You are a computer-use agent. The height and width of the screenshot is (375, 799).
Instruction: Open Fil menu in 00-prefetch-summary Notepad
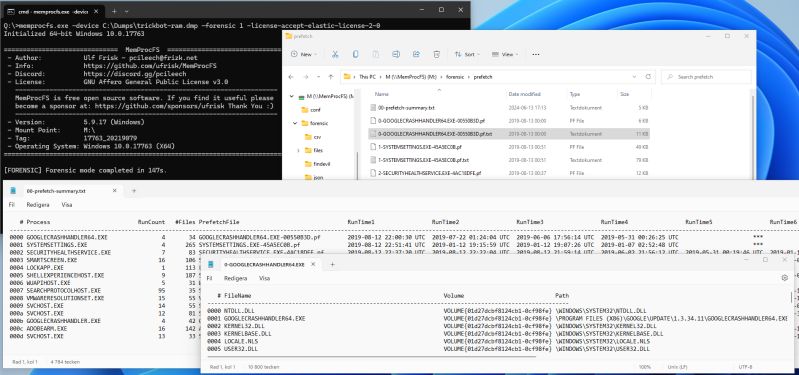(11, 205)
